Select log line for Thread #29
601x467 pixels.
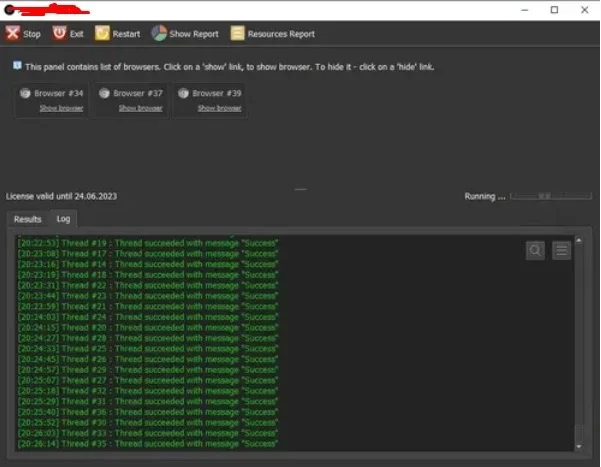(148, 370)
